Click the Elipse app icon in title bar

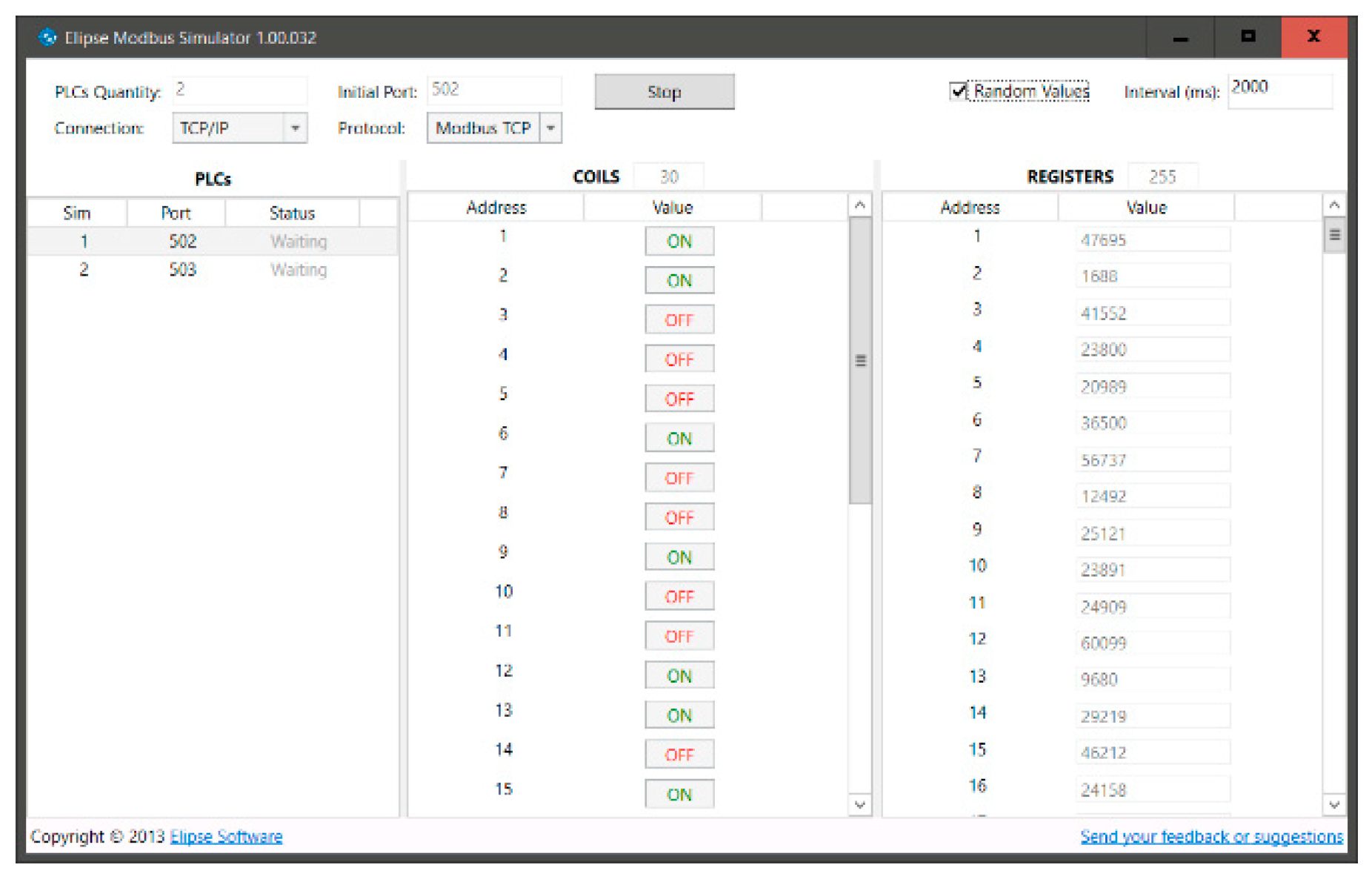(47, 37)
